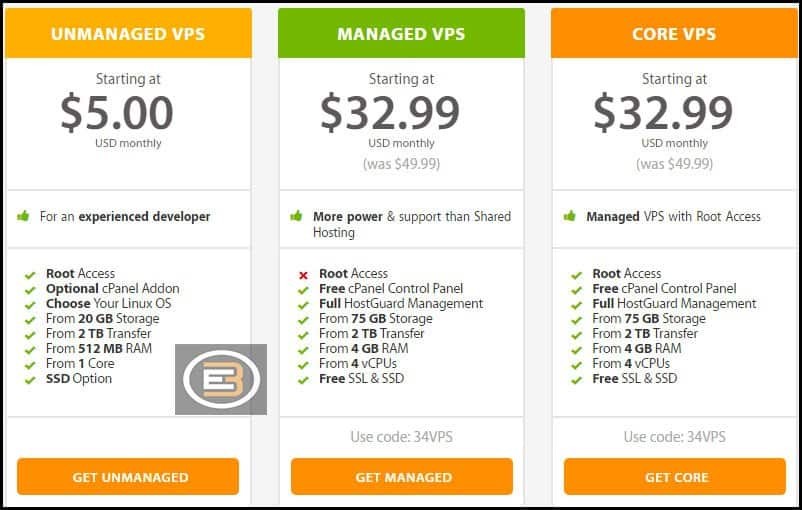802x510 pixels.
Task: Click the checkmark beside Core VPS 'Root Access'
Action: tap(576, 275)
